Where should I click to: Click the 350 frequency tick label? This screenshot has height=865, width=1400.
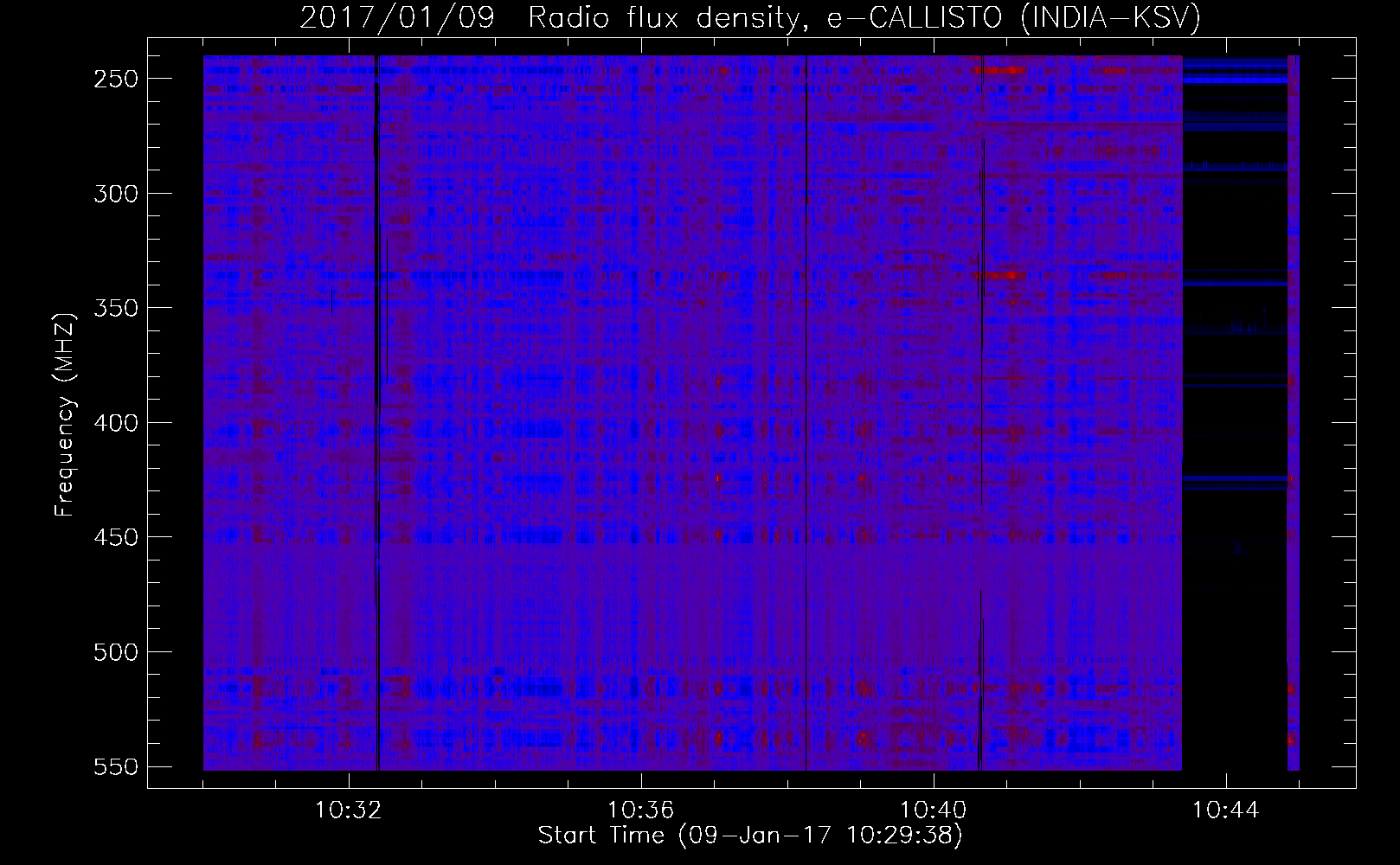point(116,308)
